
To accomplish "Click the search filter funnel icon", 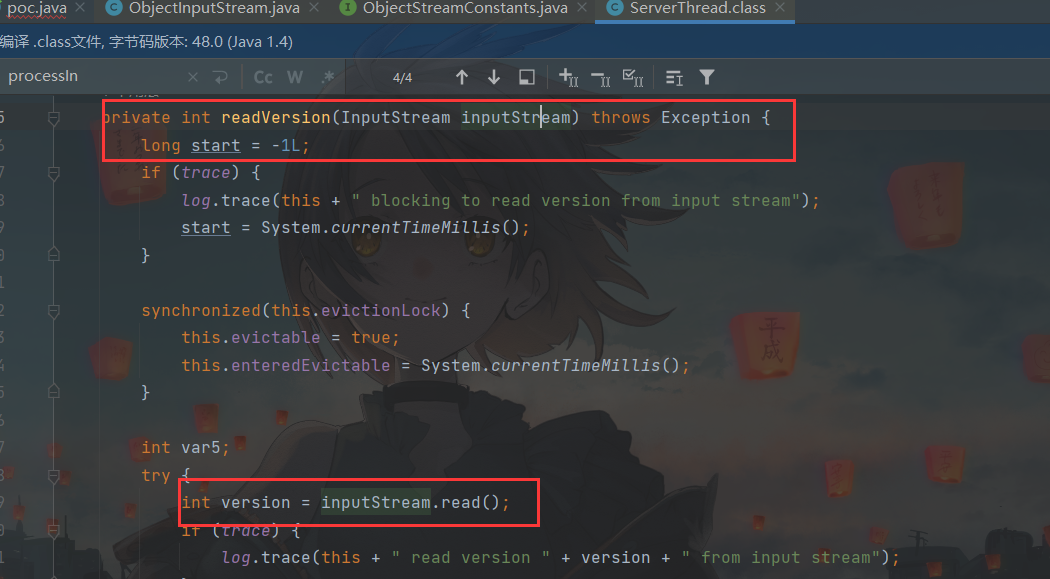I will point(707,77).
